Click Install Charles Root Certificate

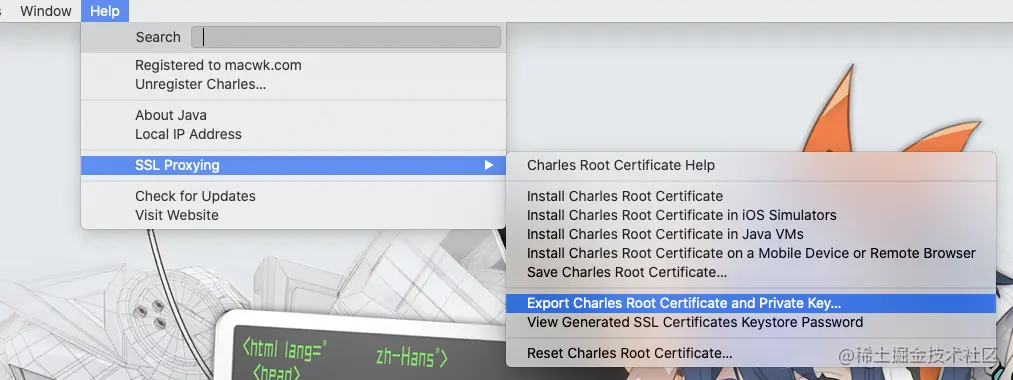click(751, 196)
